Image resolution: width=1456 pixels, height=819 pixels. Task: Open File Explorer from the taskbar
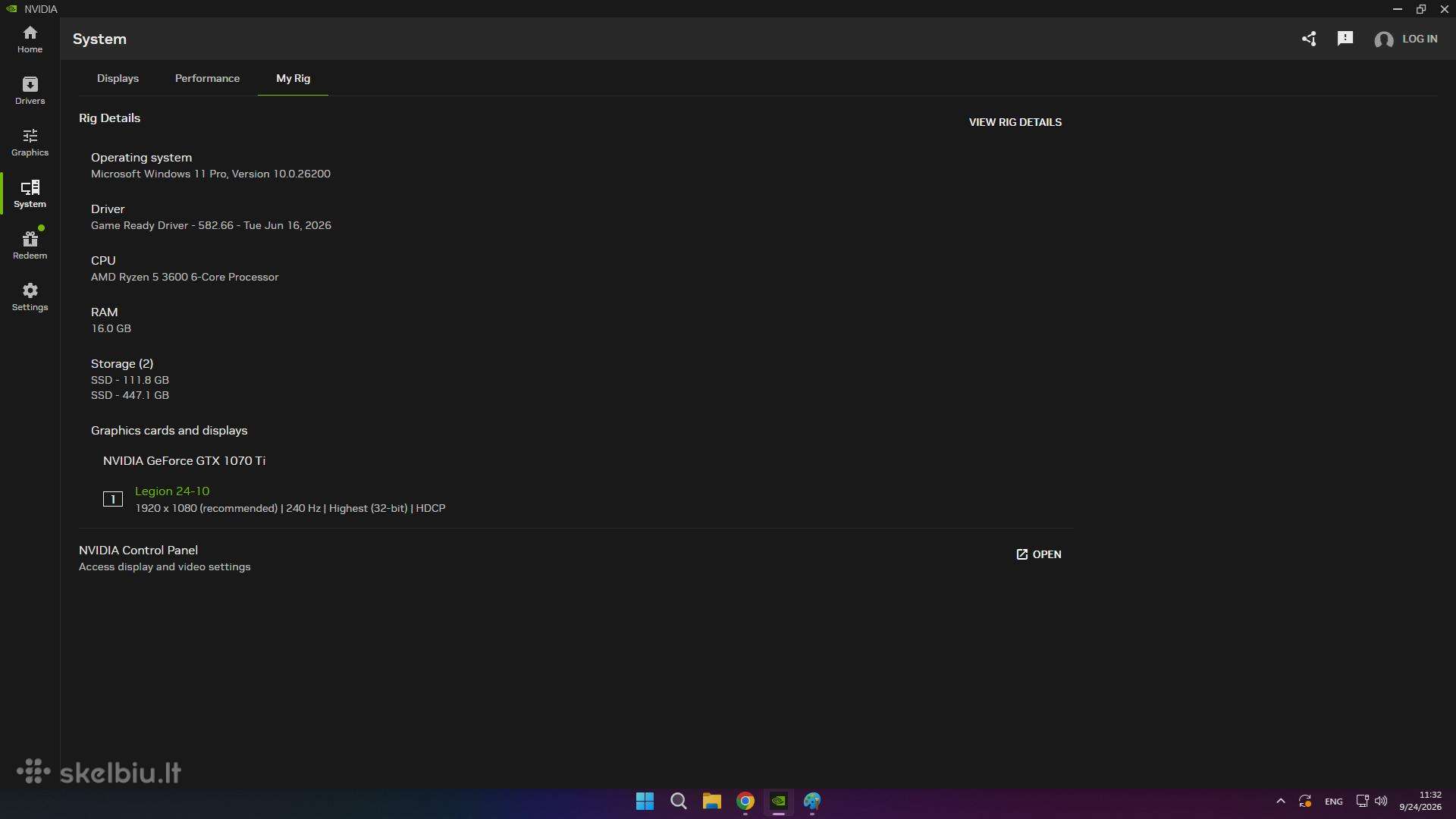pos(711,802)
